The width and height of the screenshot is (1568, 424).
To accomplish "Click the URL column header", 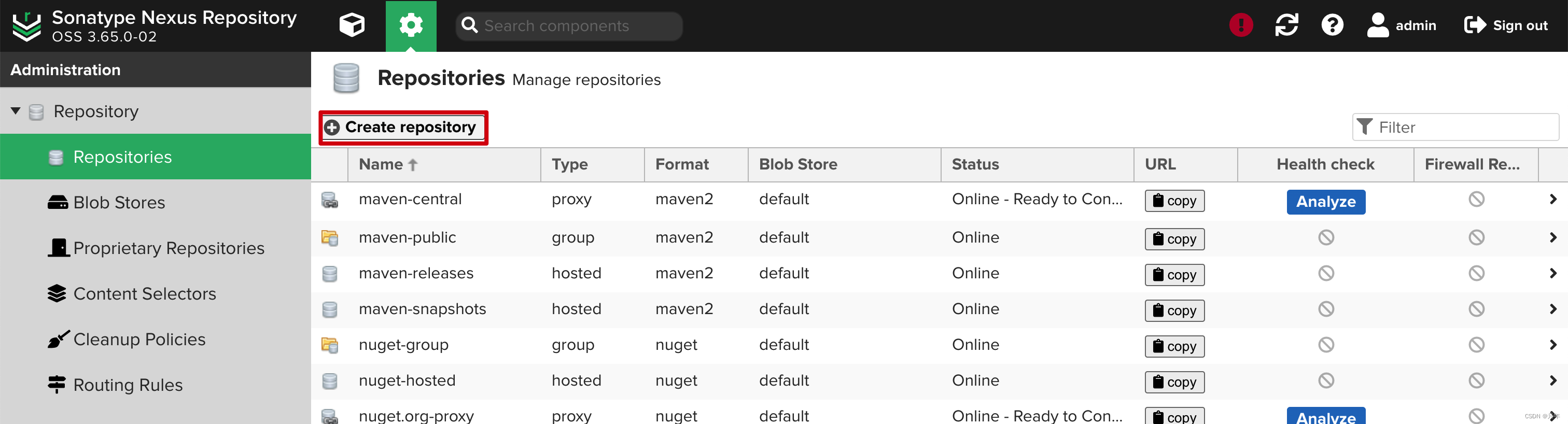I will point(1185,164).
